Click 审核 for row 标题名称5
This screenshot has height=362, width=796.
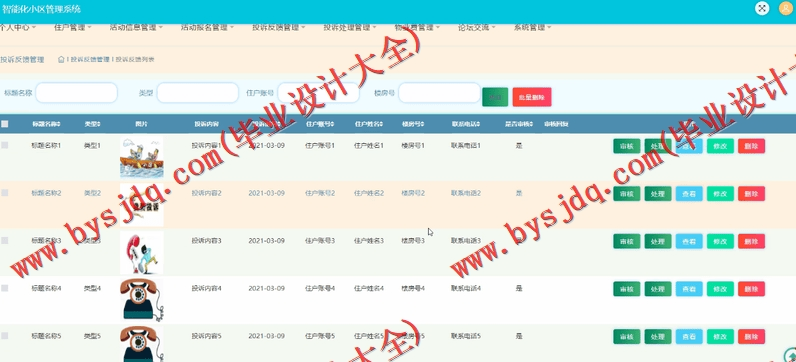tap(626, 337)
